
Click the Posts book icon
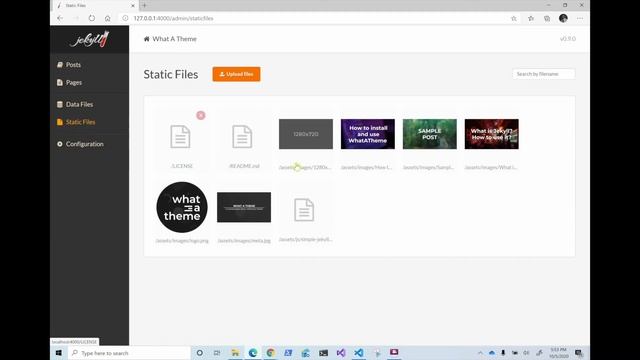(60, 64)
